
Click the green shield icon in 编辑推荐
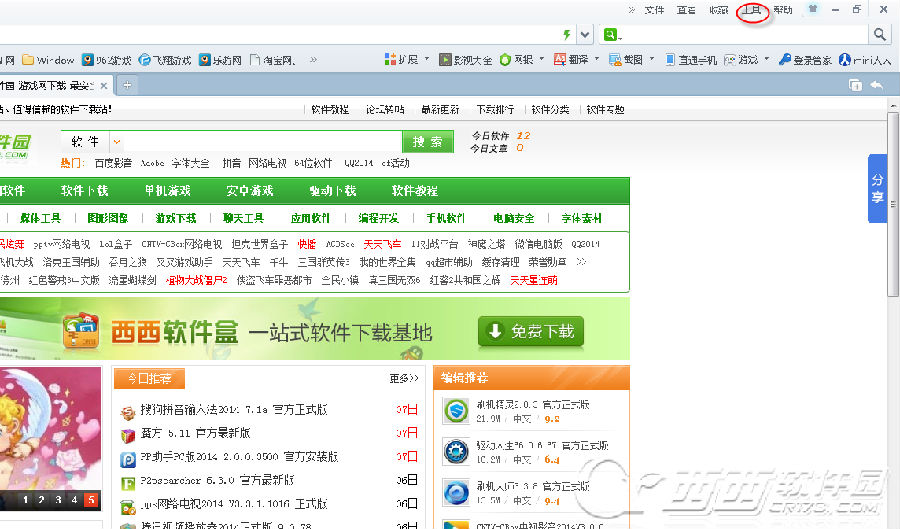click(x=456, y=410)
